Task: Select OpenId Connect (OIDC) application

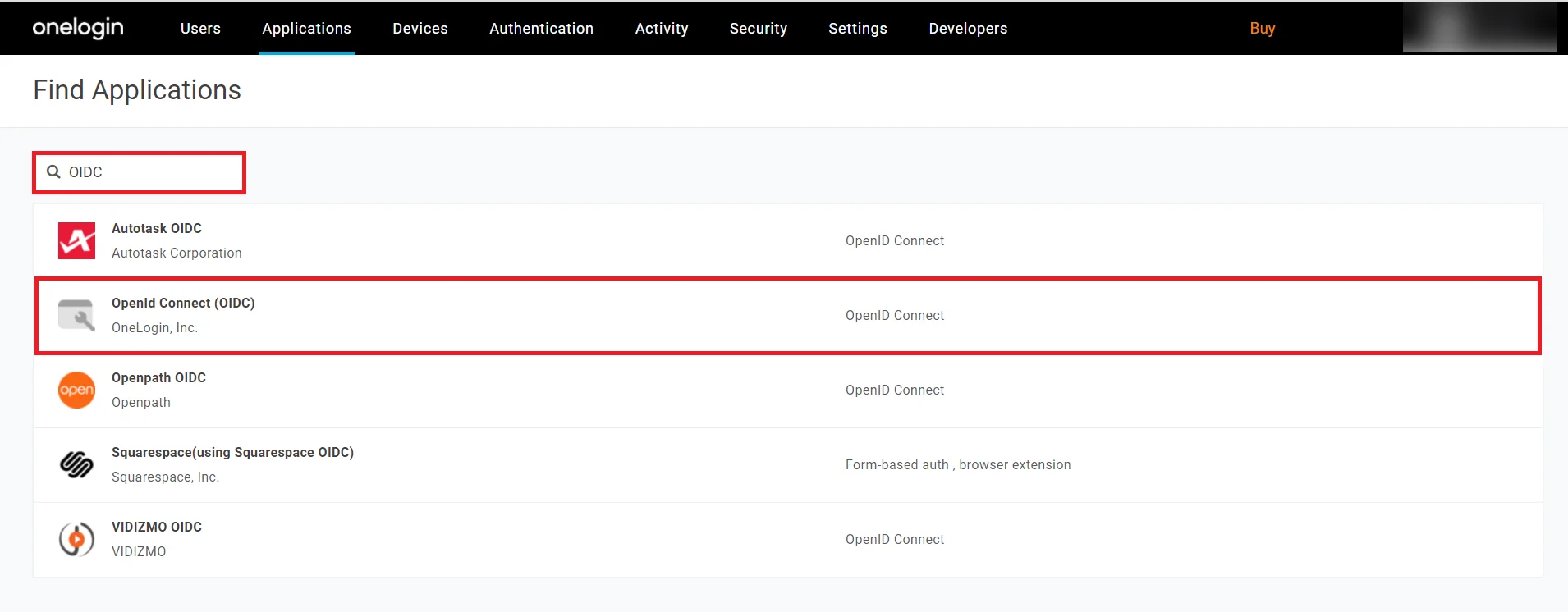Action: [x=787, y=316]
